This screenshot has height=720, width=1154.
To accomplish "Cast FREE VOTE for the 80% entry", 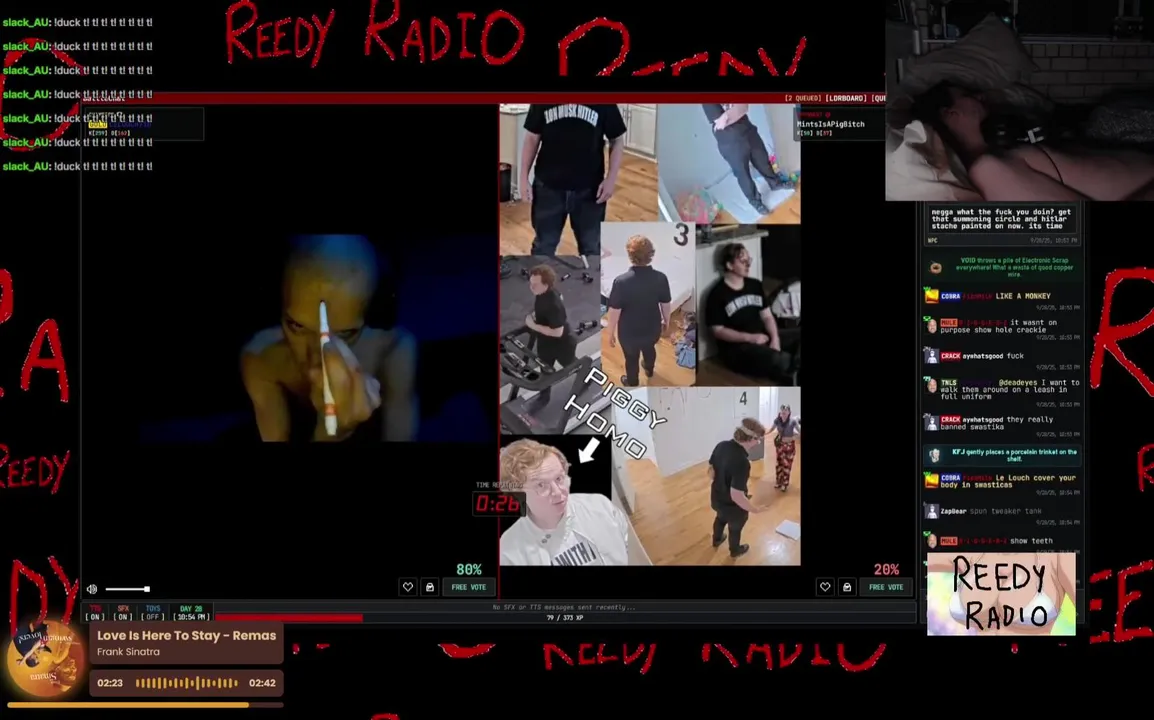I will point(469,587).
